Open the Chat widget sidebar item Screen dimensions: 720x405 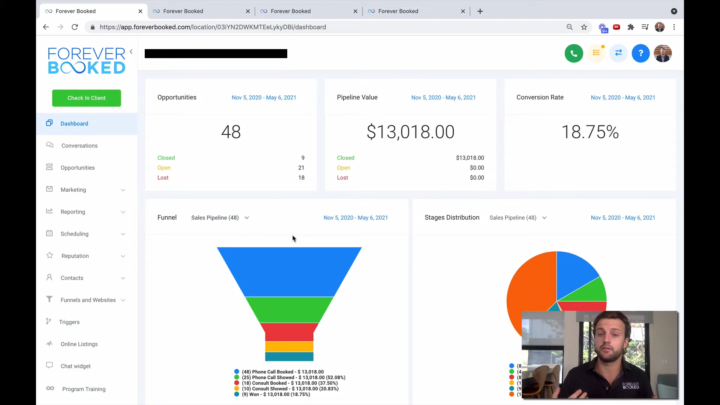coord(75,366)
